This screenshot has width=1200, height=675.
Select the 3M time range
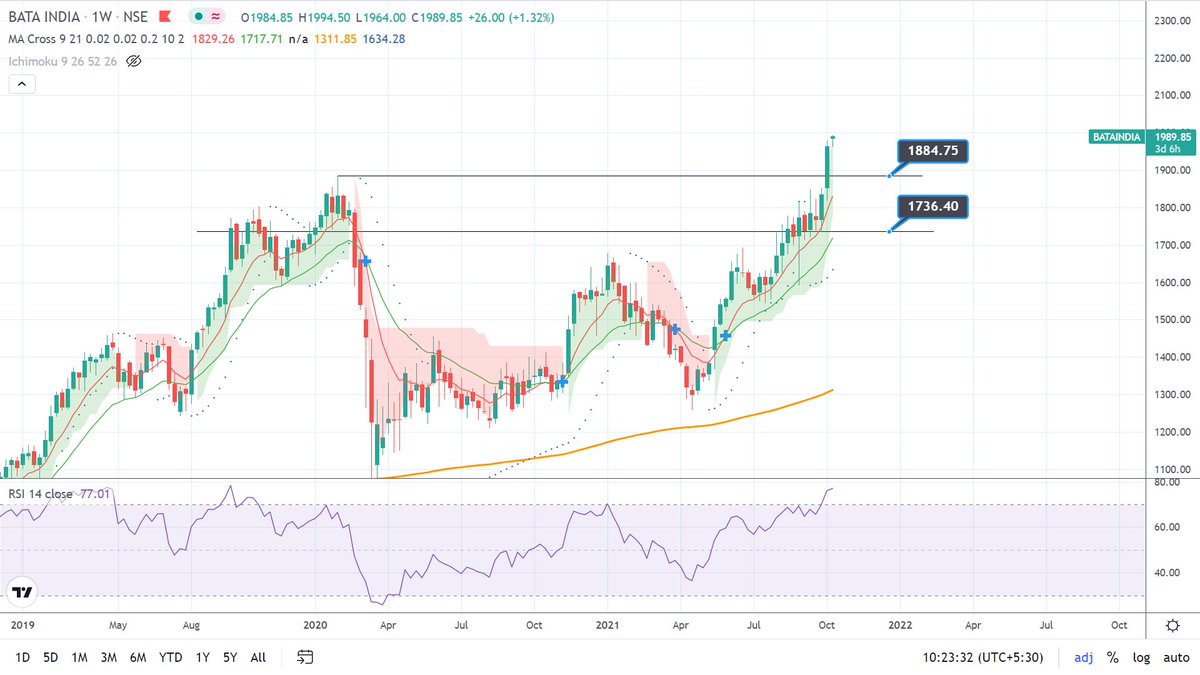(x=110, y=657)
